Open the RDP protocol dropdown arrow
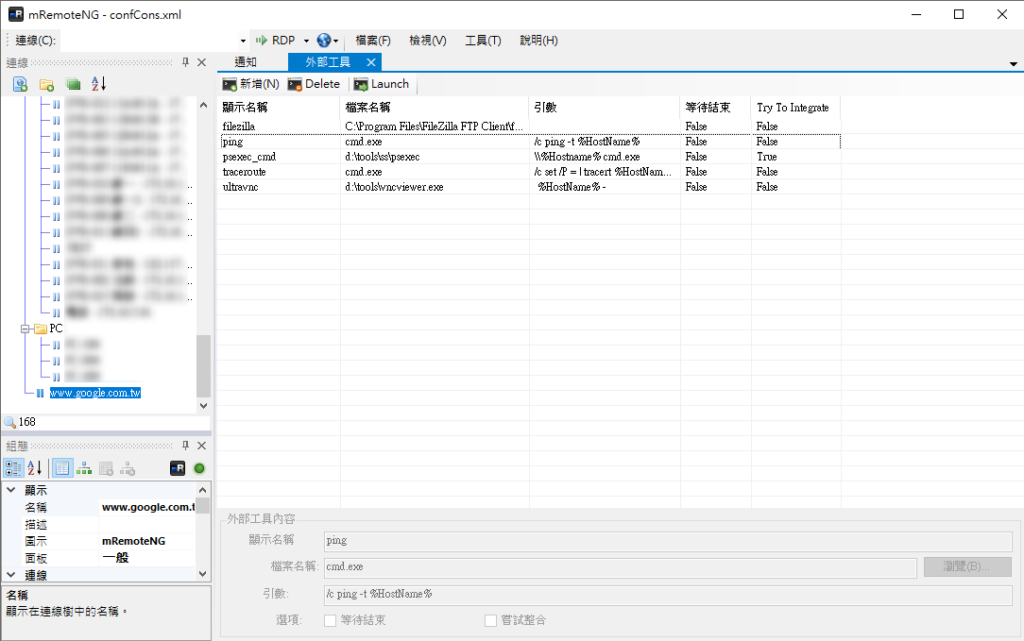This screenshot has height=641, width=1024. pos(306,40)
